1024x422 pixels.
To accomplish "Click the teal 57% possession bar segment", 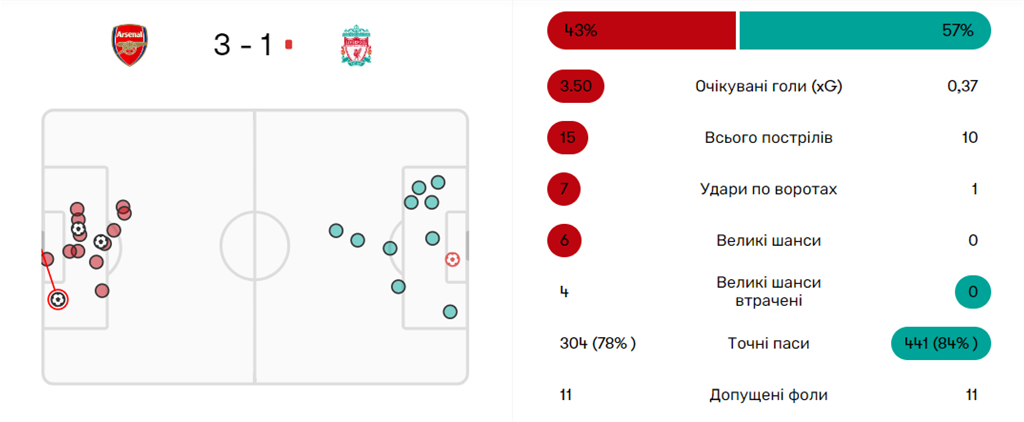I will 864,30.
